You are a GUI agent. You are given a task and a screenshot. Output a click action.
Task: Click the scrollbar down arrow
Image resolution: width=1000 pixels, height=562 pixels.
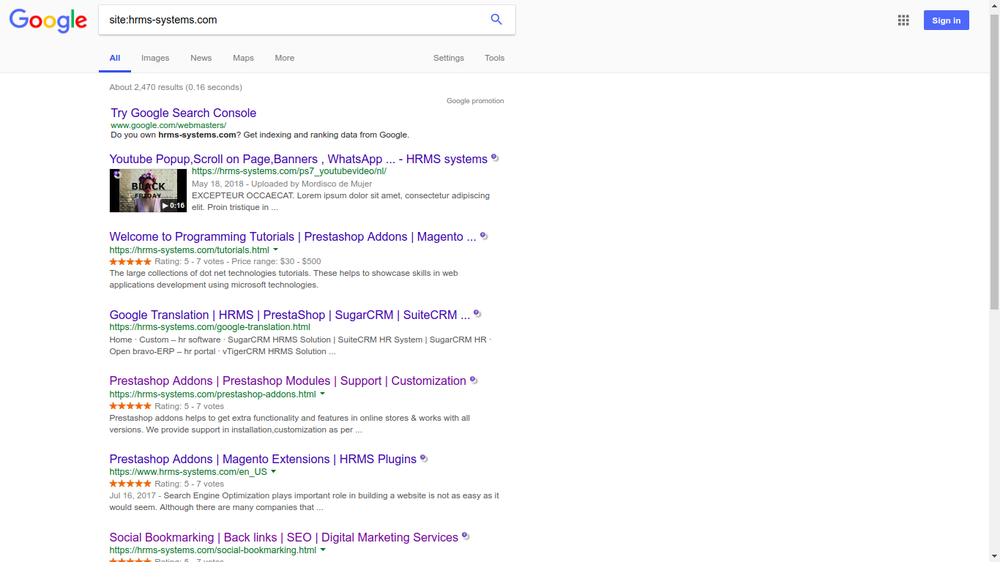(x=994, y=557)
